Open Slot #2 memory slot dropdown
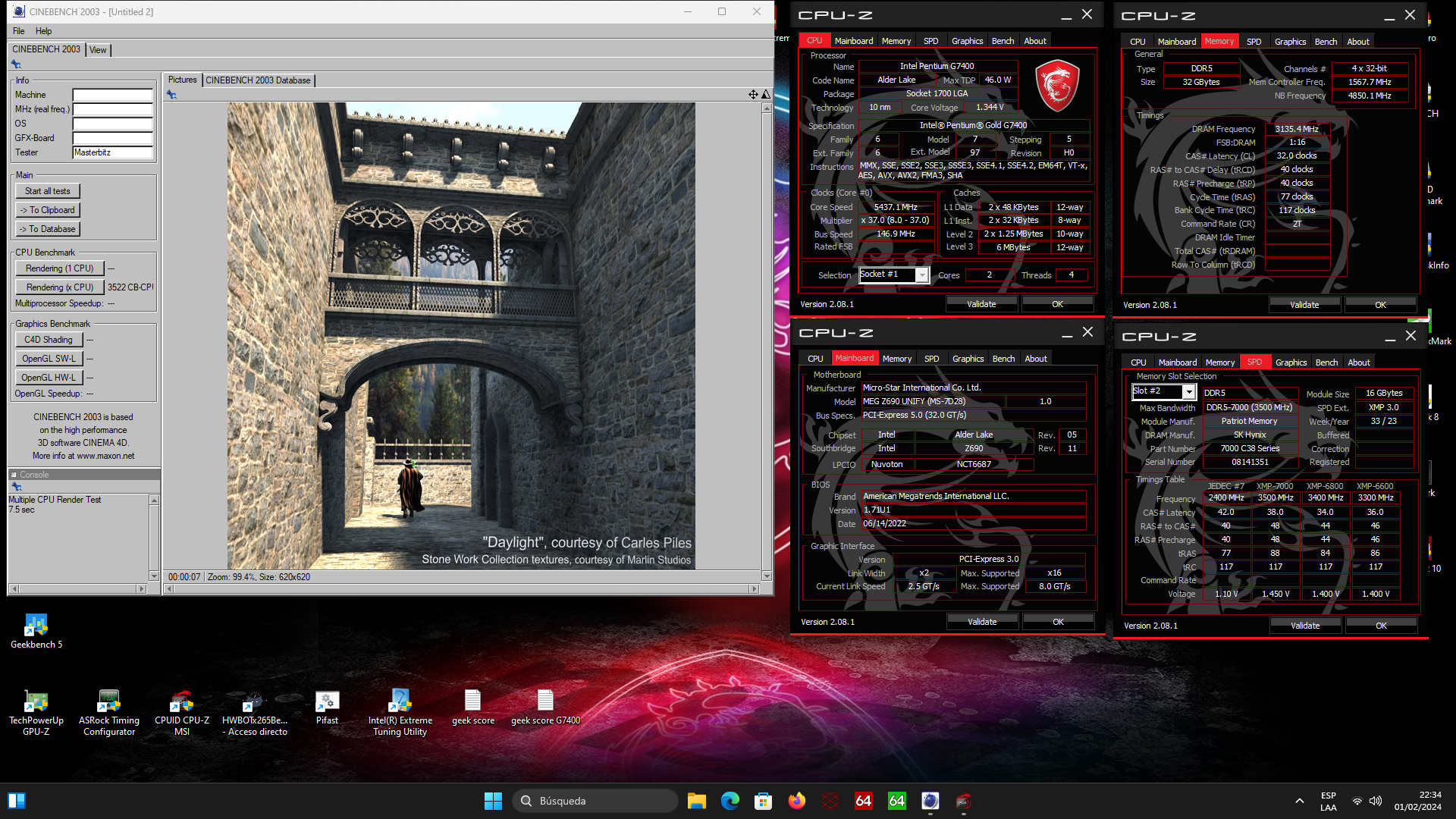The width and height of the screenshot is (1456, 819). (1189, 392)
